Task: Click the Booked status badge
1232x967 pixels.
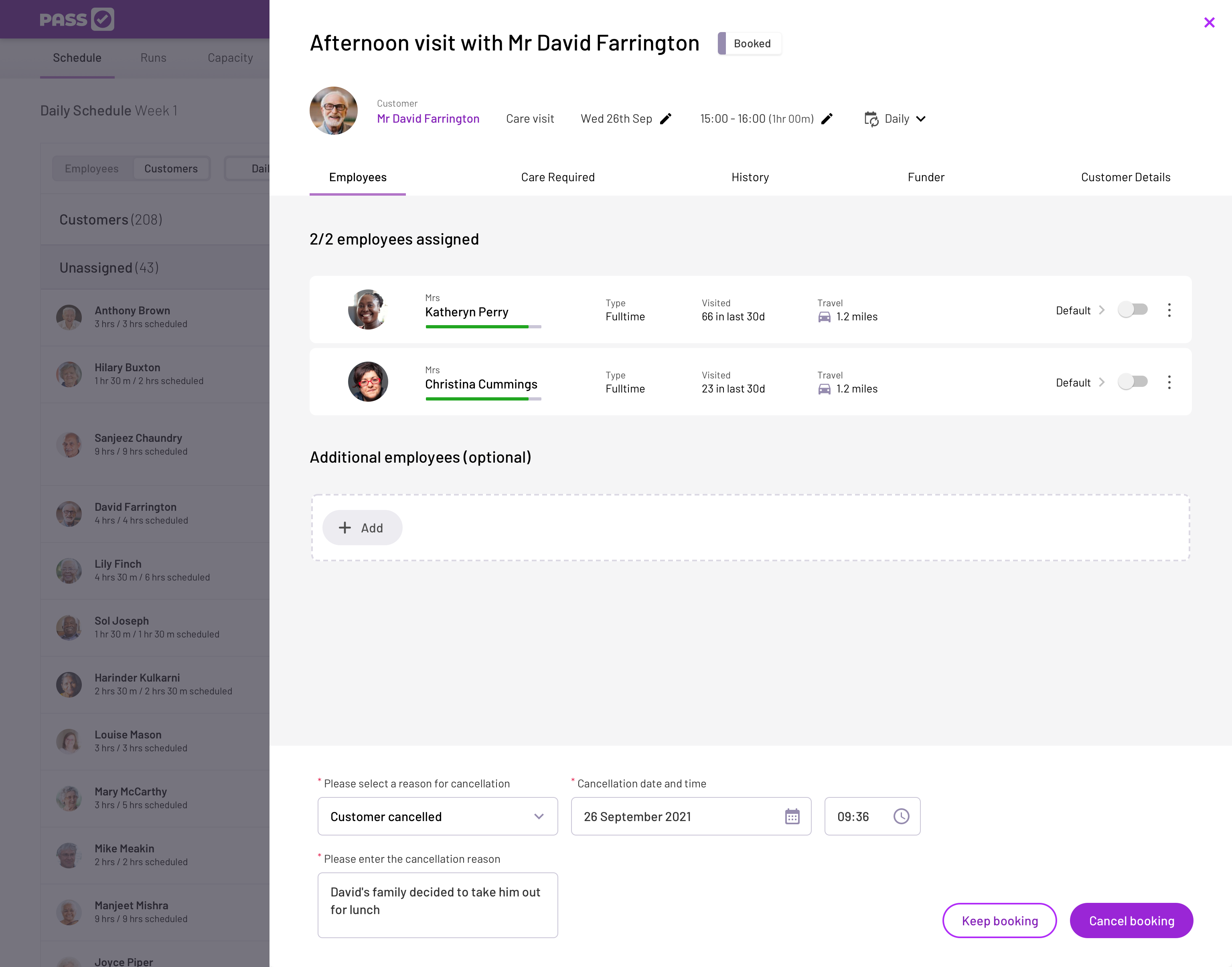Action: (750, 44)
